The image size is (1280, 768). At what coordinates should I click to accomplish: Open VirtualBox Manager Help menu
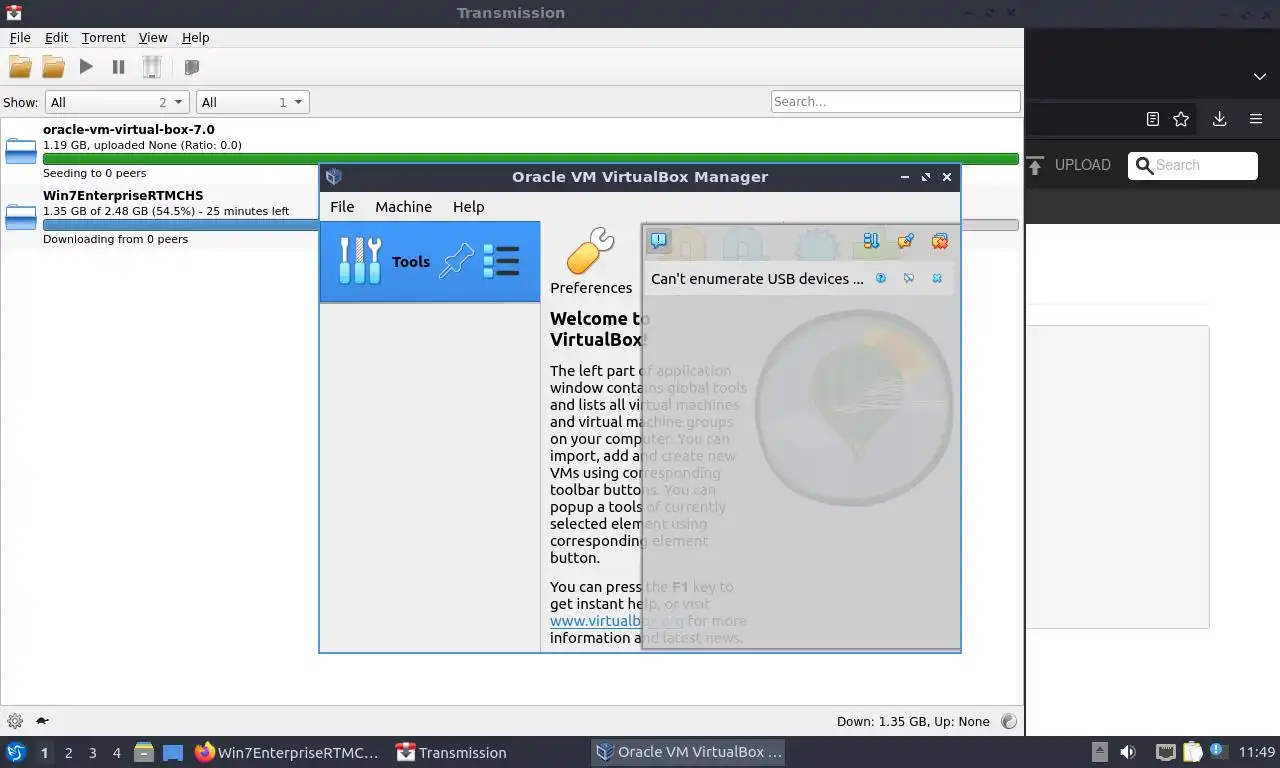point(468,207)
